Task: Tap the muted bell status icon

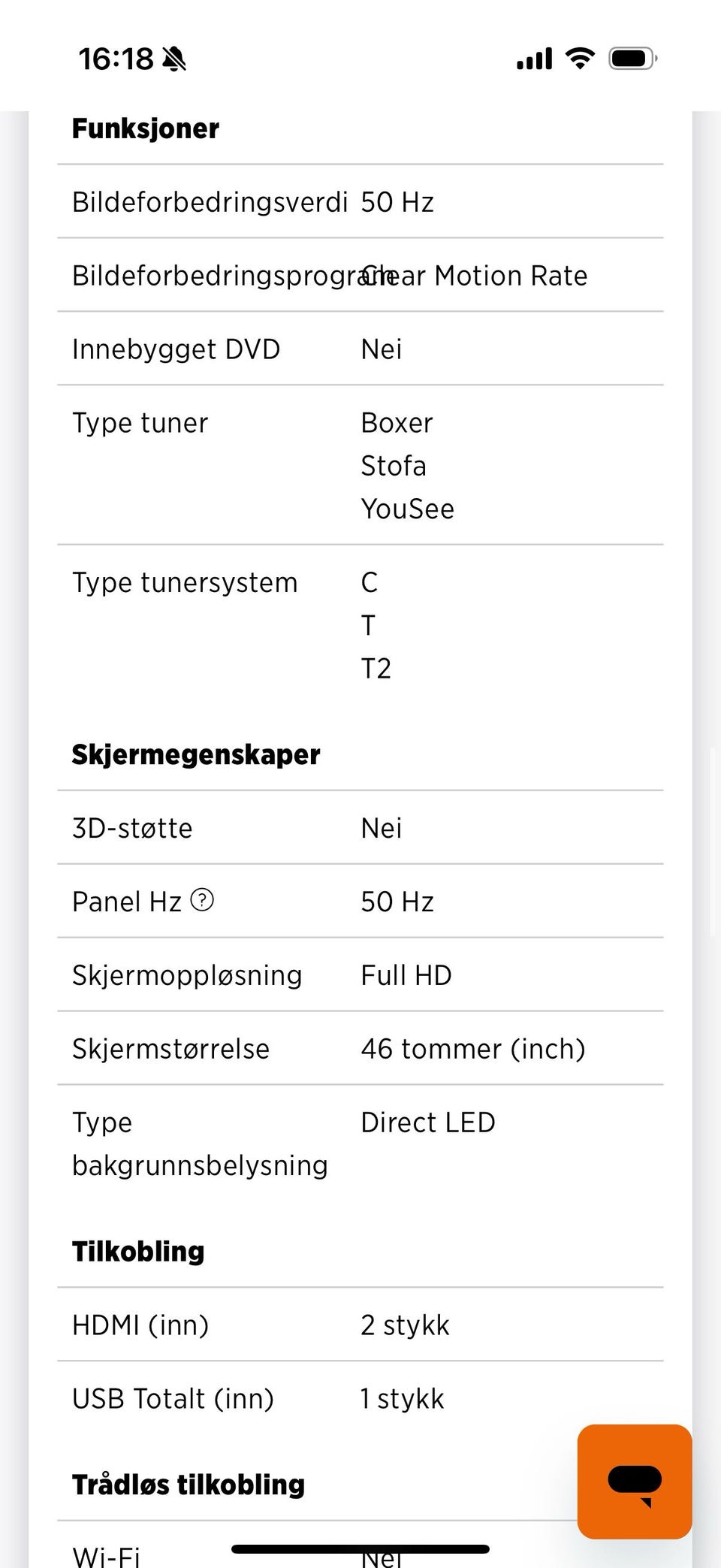Action: 174,59
